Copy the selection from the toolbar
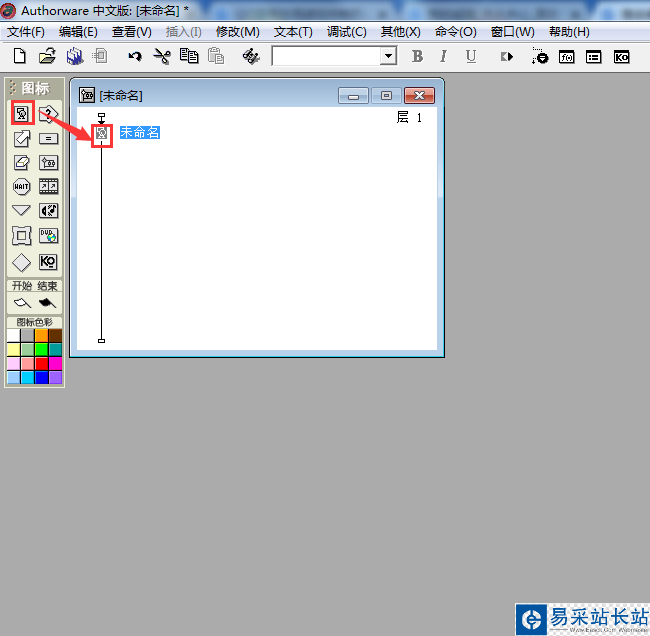 [189, 56]
